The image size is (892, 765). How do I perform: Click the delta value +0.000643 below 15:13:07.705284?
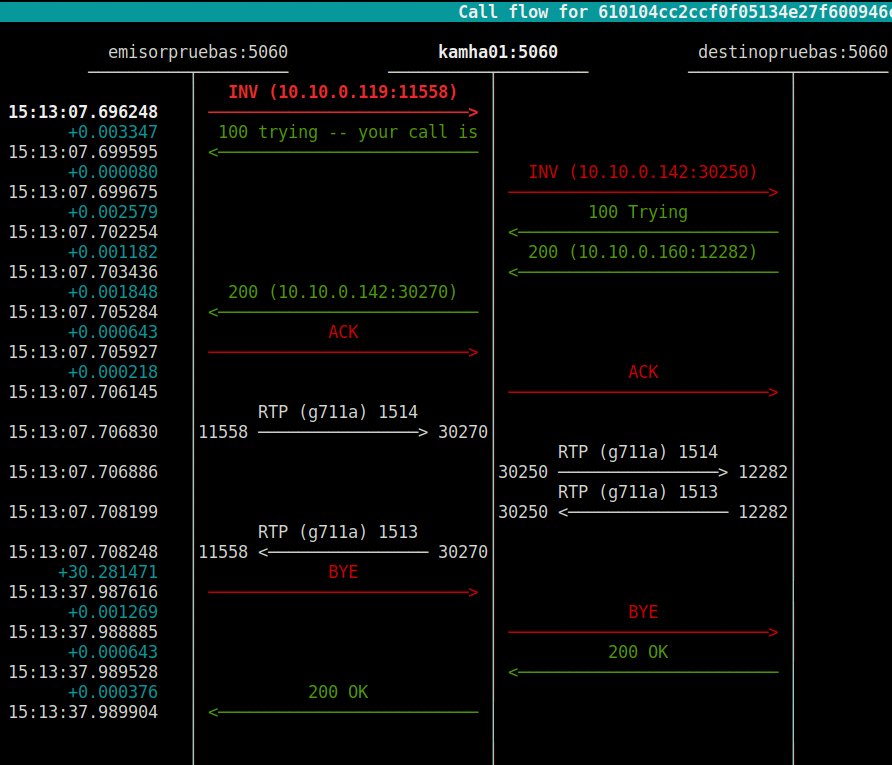pos(113,332)
